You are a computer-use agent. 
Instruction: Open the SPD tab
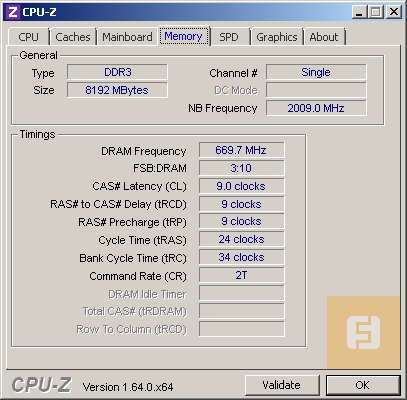[229, 37]
